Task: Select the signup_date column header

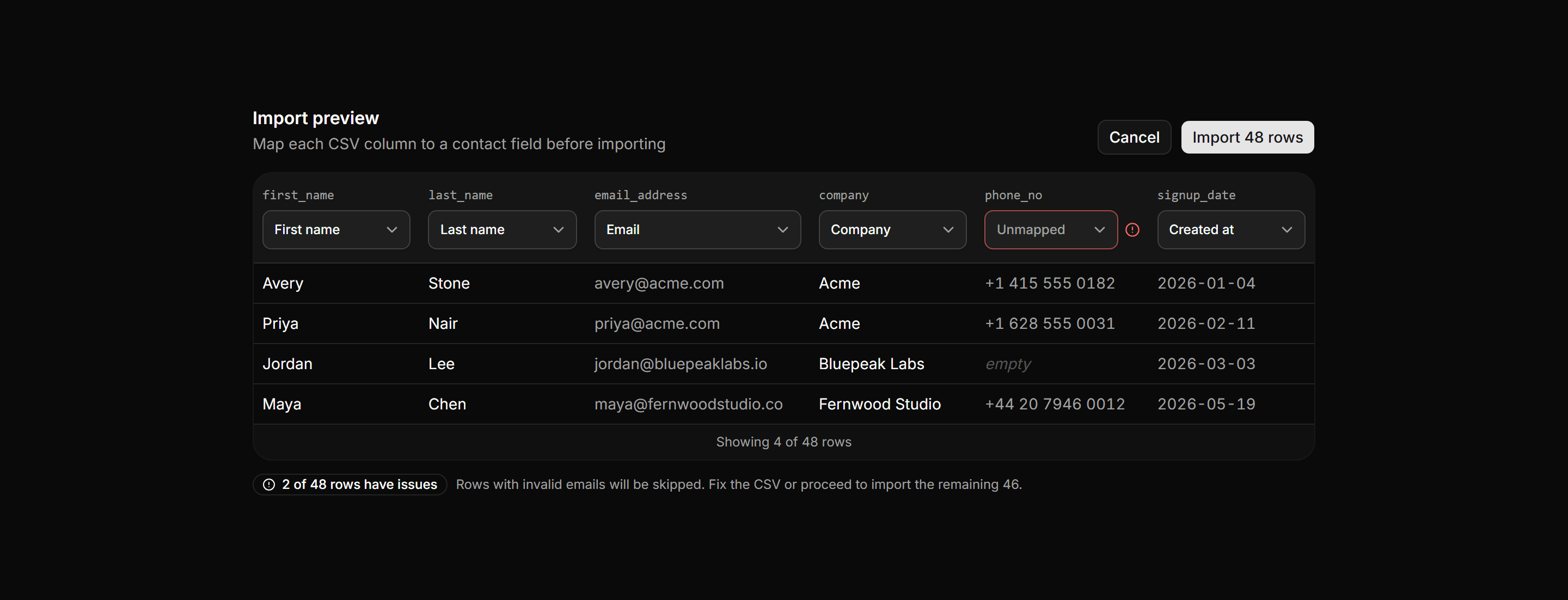Action: (1196, 195)
